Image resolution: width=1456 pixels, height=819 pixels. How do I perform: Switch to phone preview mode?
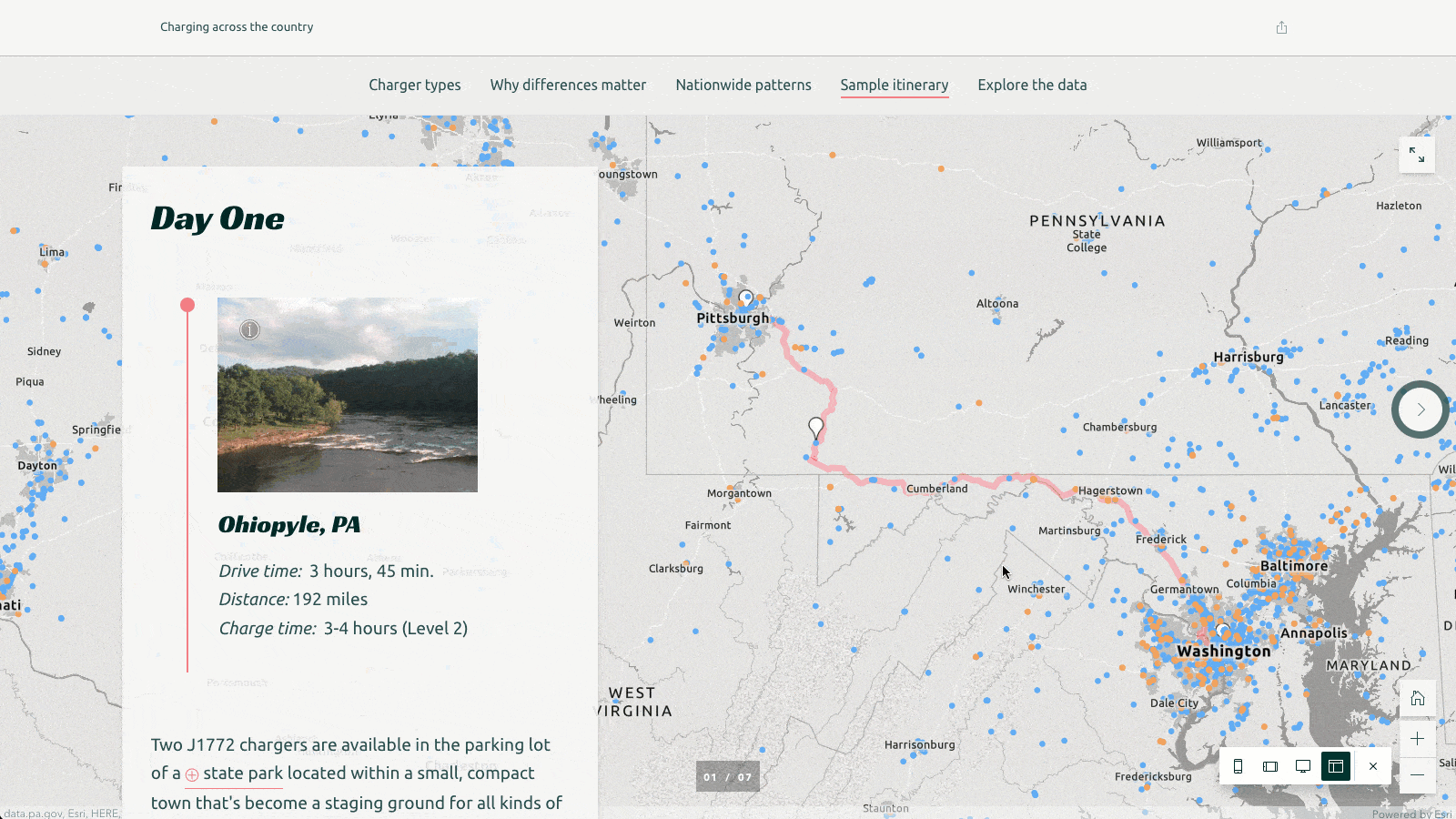1238,766
